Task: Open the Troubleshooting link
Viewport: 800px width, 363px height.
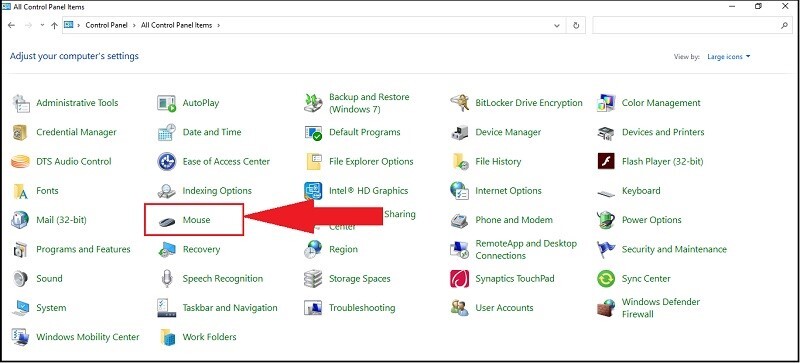Action: coord(362,308)
